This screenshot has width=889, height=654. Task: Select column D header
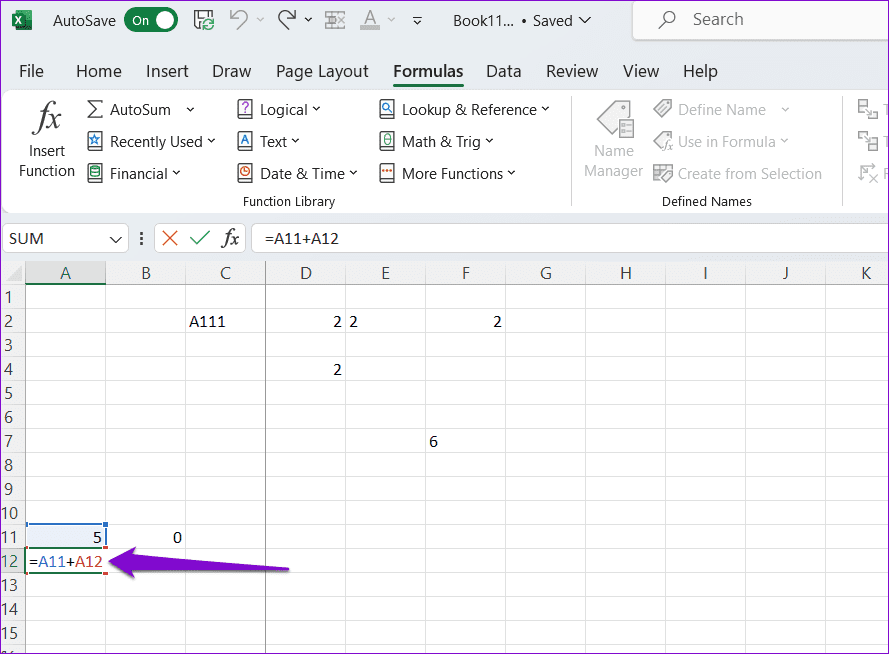(306, 273)
